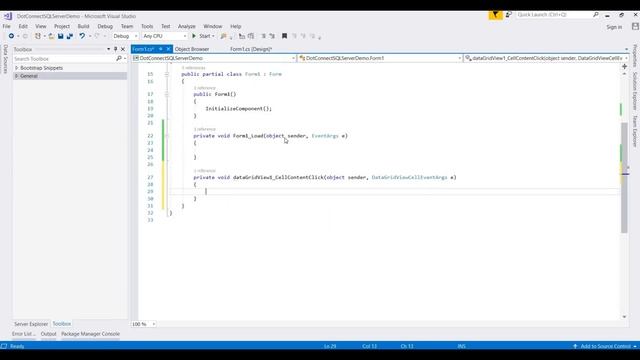Click the Open File toolbar icon
Image resolution: width=640 pixels, height=360 pixels.
[51, 36]
